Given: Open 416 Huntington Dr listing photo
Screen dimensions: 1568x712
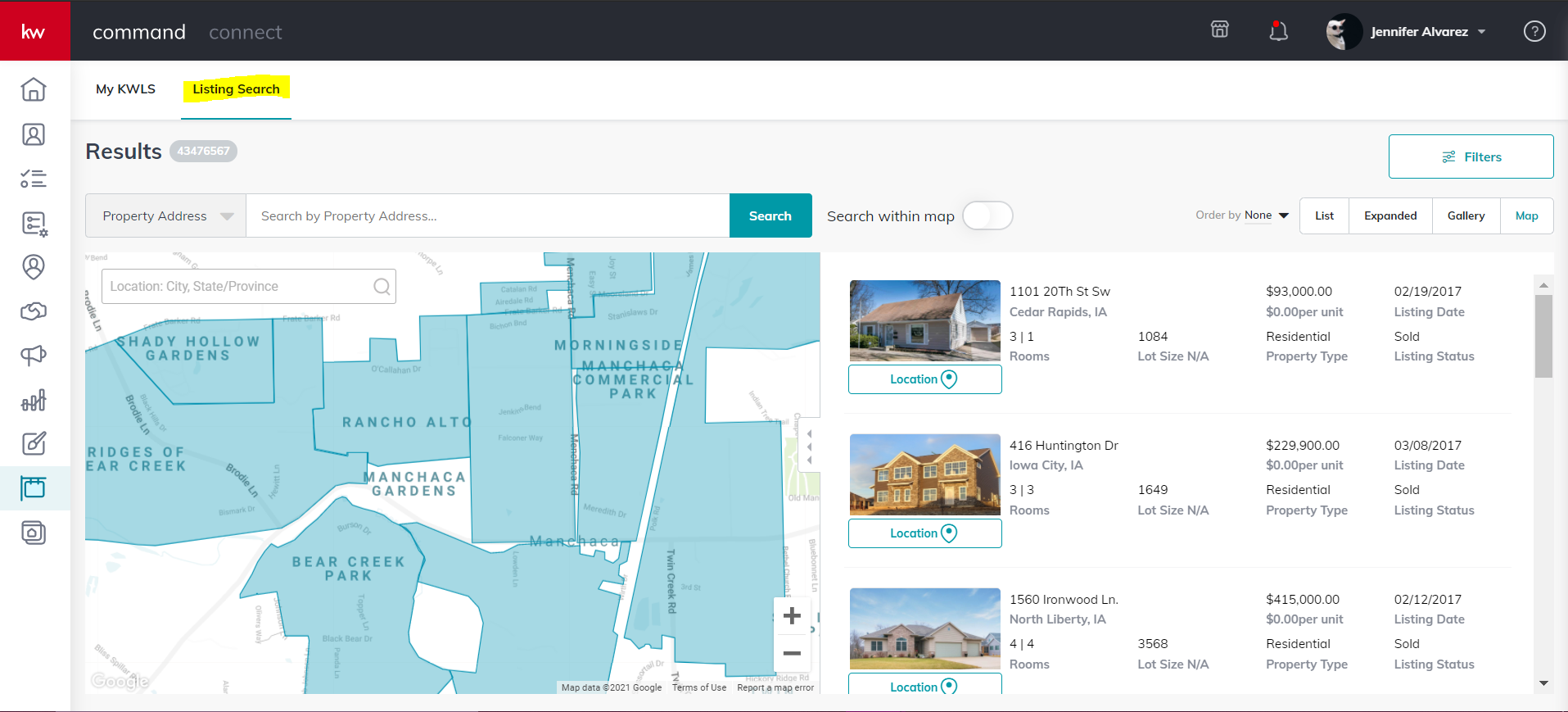Looking at the screenshot, I should coord(924,475).
